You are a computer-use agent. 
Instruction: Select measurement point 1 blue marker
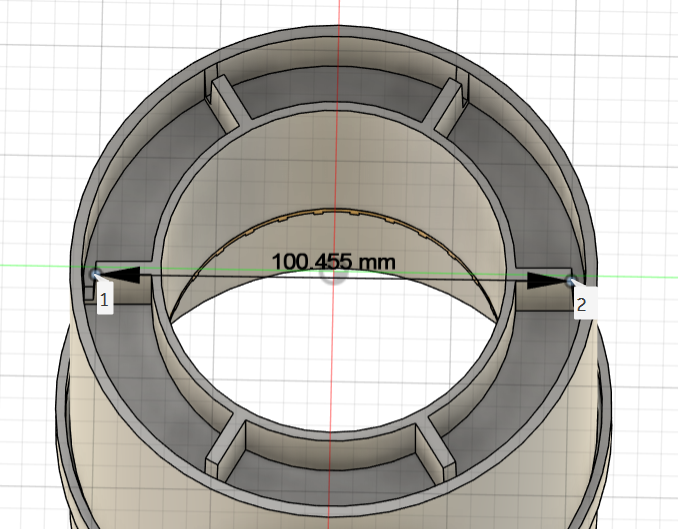tap(95, 274)
